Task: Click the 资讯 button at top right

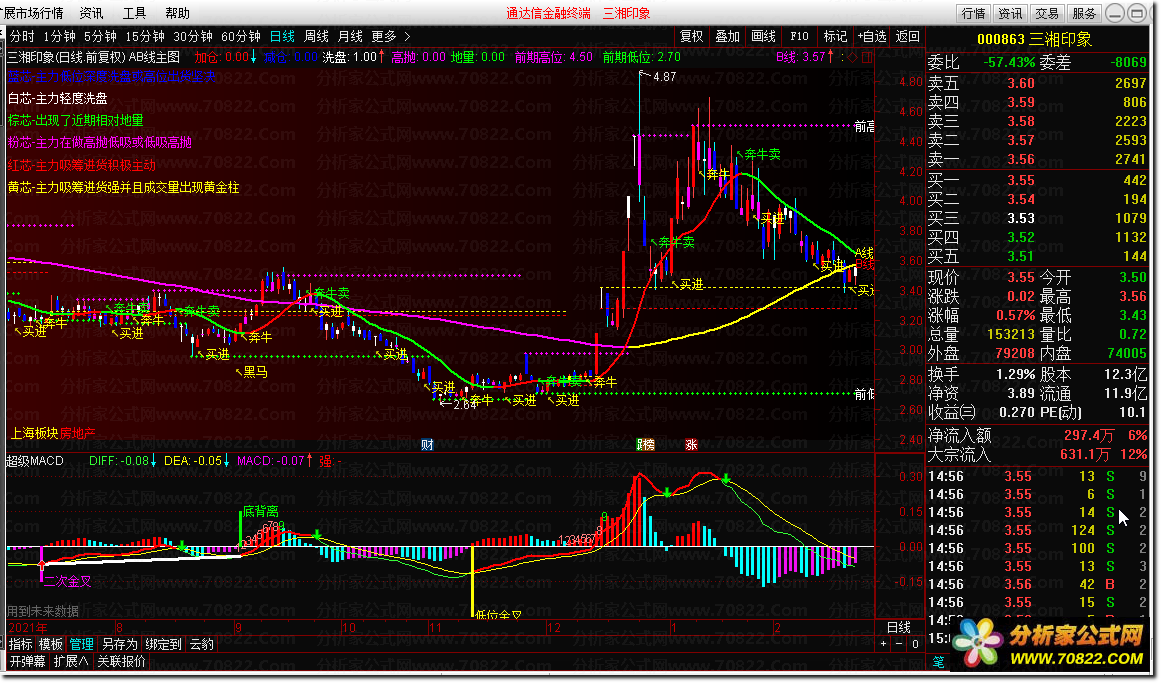Action: click(1010, 13)
